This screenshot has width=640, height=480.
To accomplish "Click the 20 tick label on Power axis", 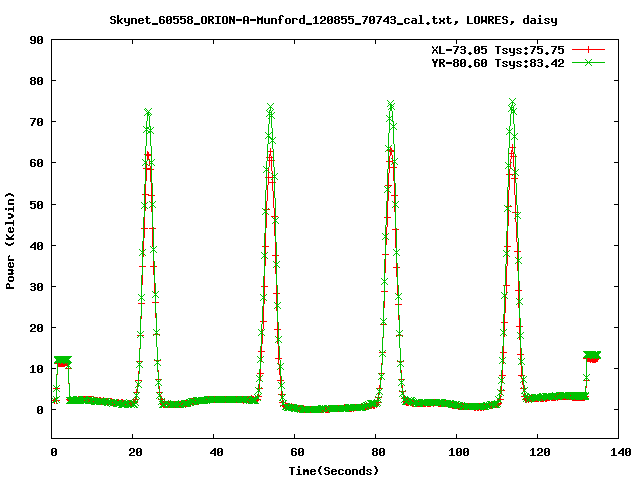I will click(x=36, y=328).
